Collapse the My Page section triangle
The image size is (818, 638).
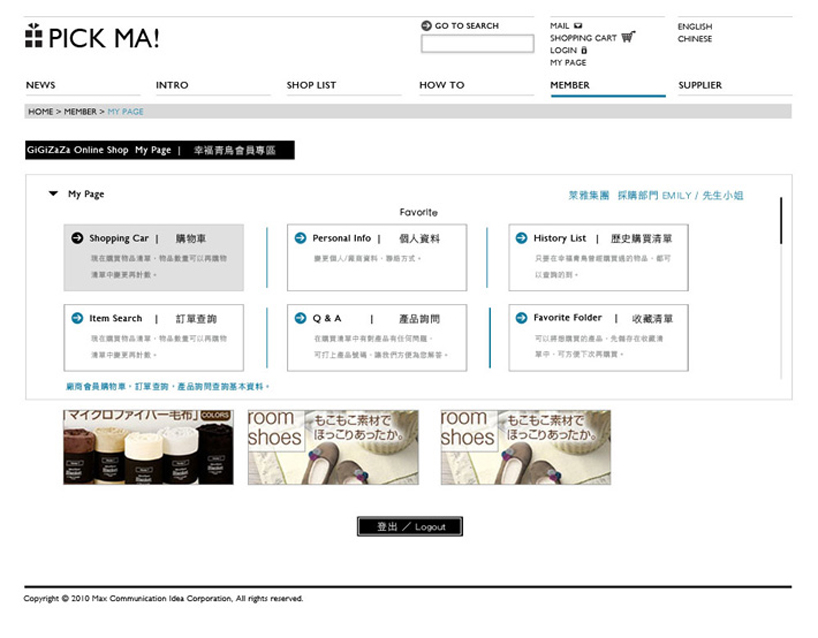pos(53,194)
